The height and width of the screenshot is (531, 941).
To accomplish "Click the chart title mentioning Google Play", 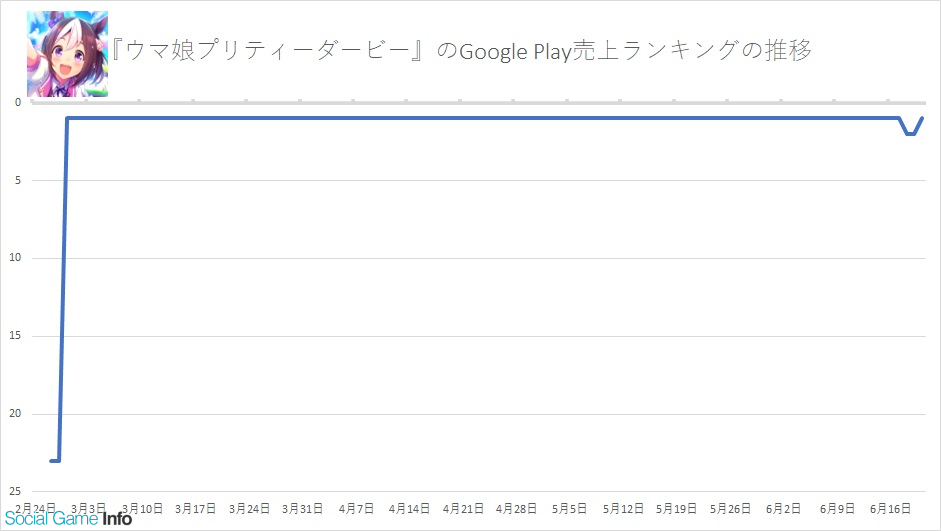I will (461, 50).
